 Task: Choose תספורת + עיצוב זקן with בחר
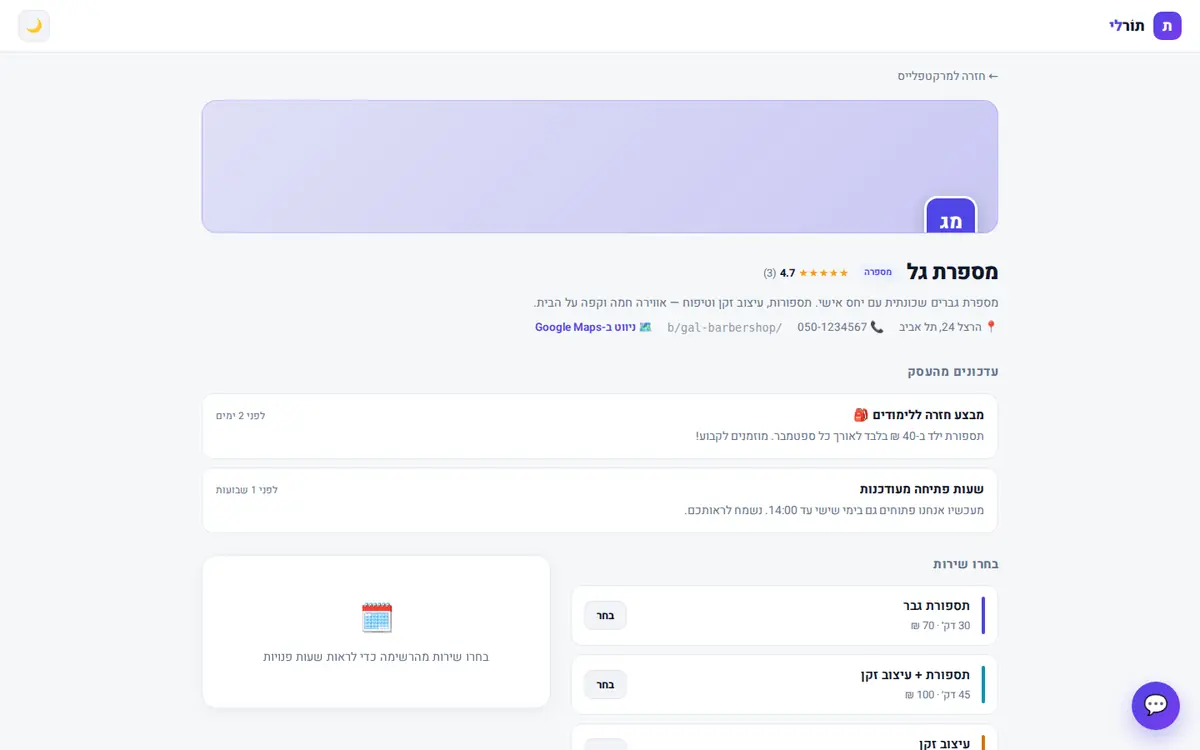[606, 684]
